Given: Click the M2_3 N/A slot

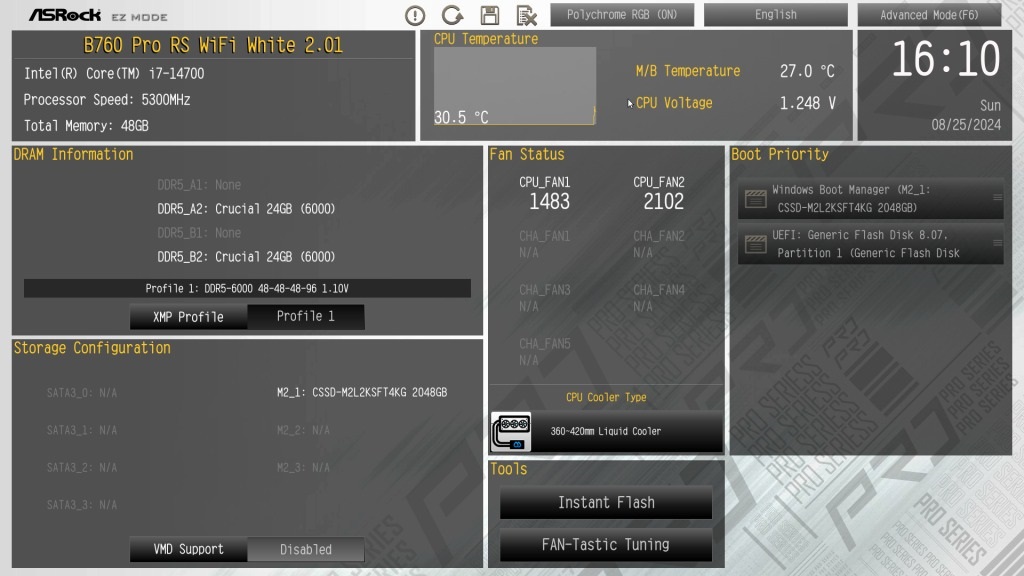Looking at the screenshot, I should click(303, 468).
